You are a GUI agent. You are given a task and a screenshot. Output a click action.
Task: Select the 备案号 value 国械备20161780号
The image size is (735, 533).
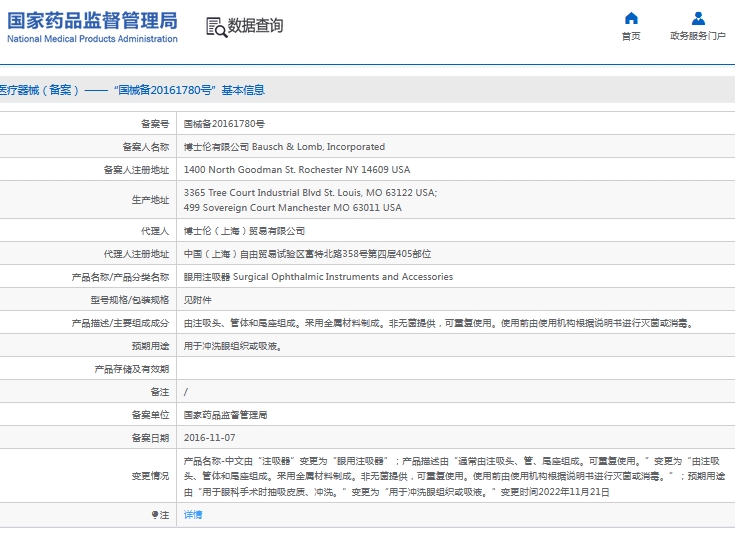(224, 124)
